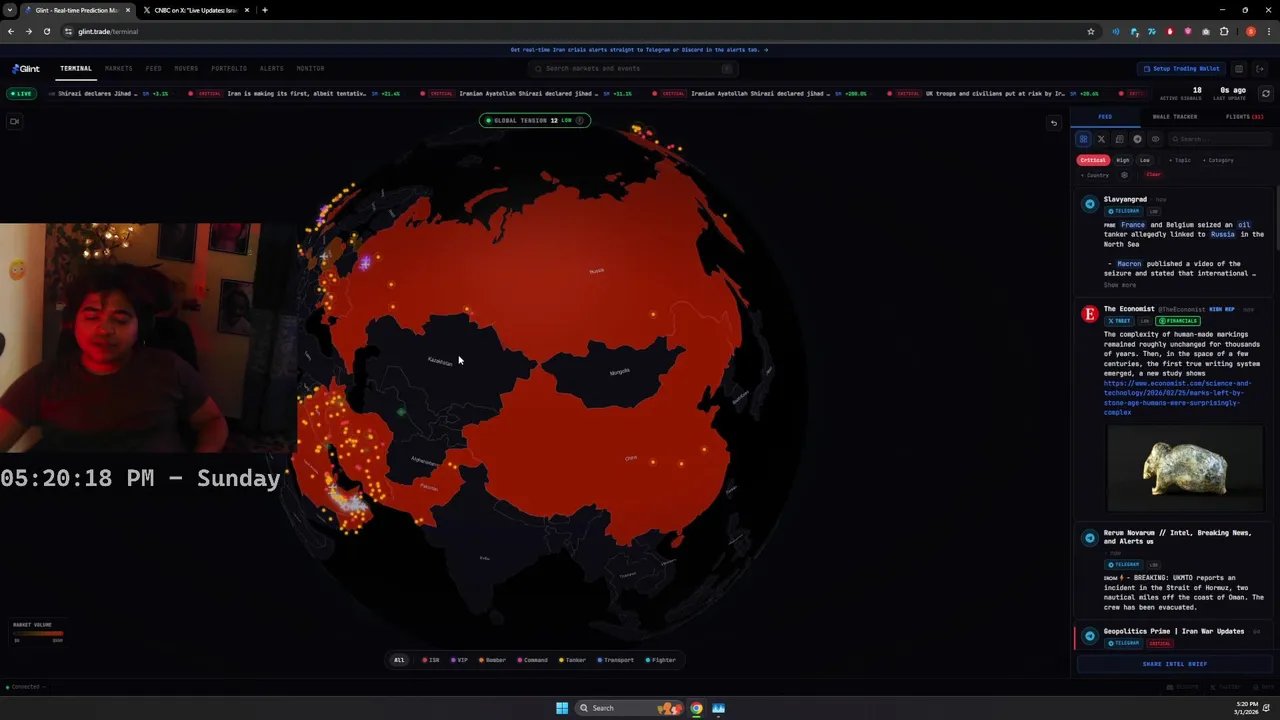This screenshot has height=720, width=1280.
Task: Click Geopolitics Prime Telegram avatar icon
Action: 1090,636
